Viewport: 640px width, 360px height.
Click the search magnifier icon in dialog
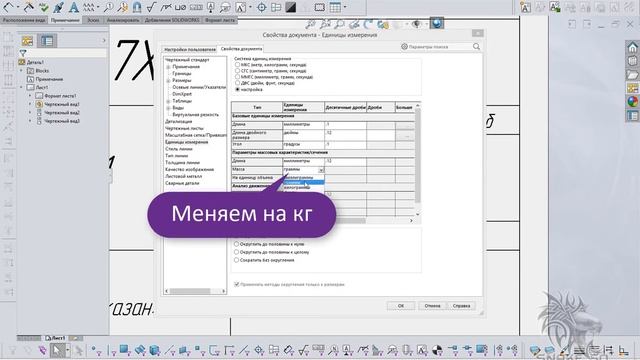(x=476, y=47)
